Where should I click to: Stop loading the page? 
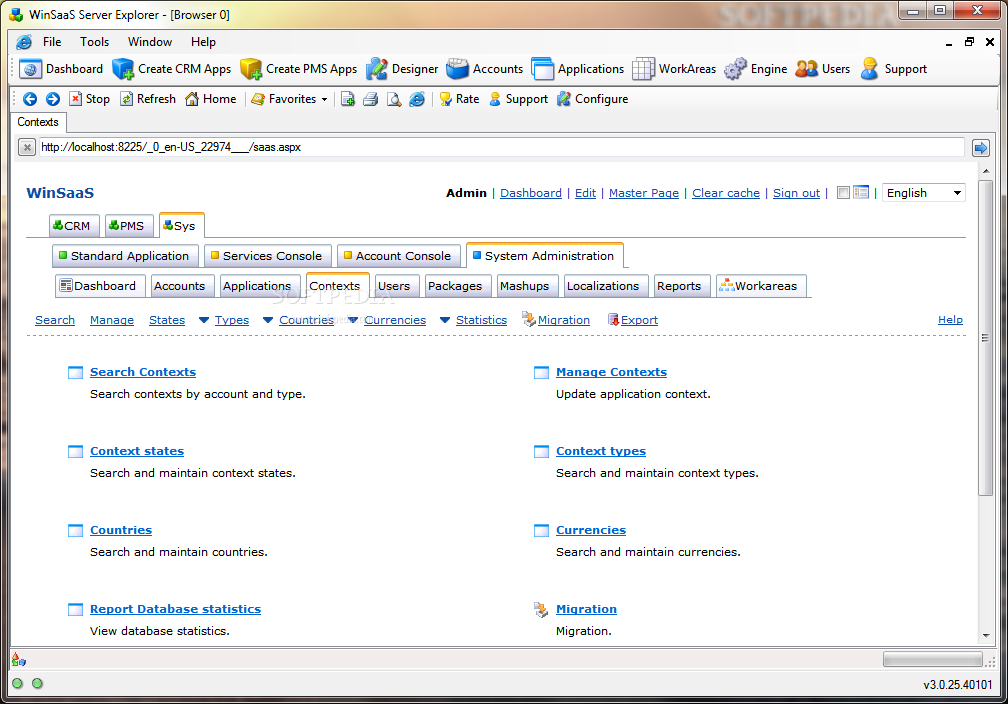point(89,99)
